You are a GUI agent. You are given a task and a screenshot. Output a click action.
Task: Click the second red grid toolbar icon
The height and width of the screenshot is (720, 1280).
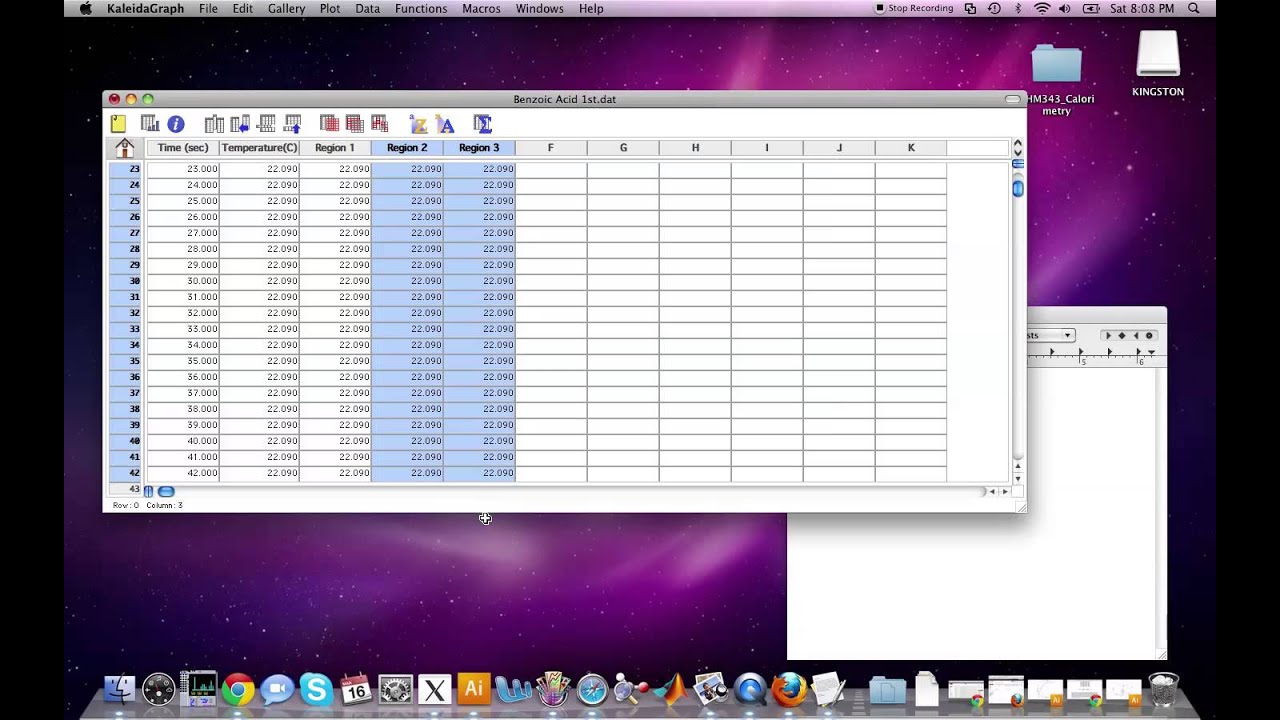coord(354,124)
